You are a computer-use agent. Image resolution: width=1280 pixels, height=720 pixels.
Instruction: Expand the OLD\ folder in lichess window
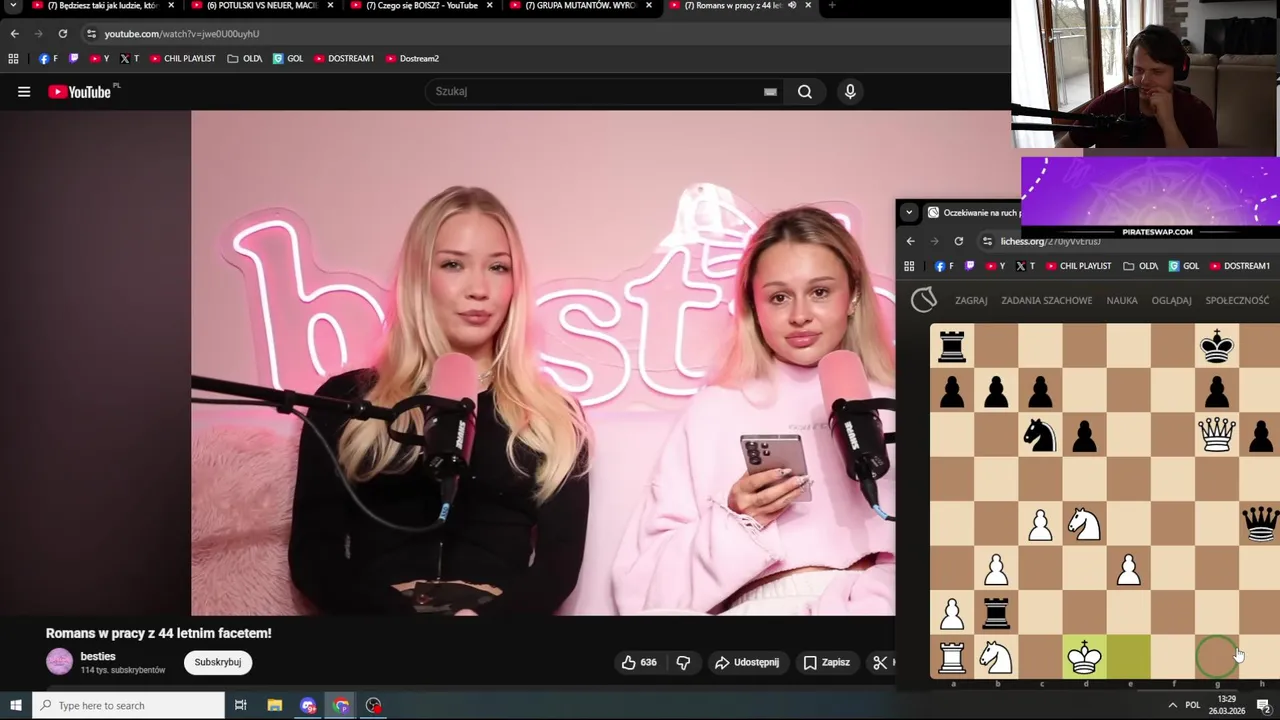1141,266
